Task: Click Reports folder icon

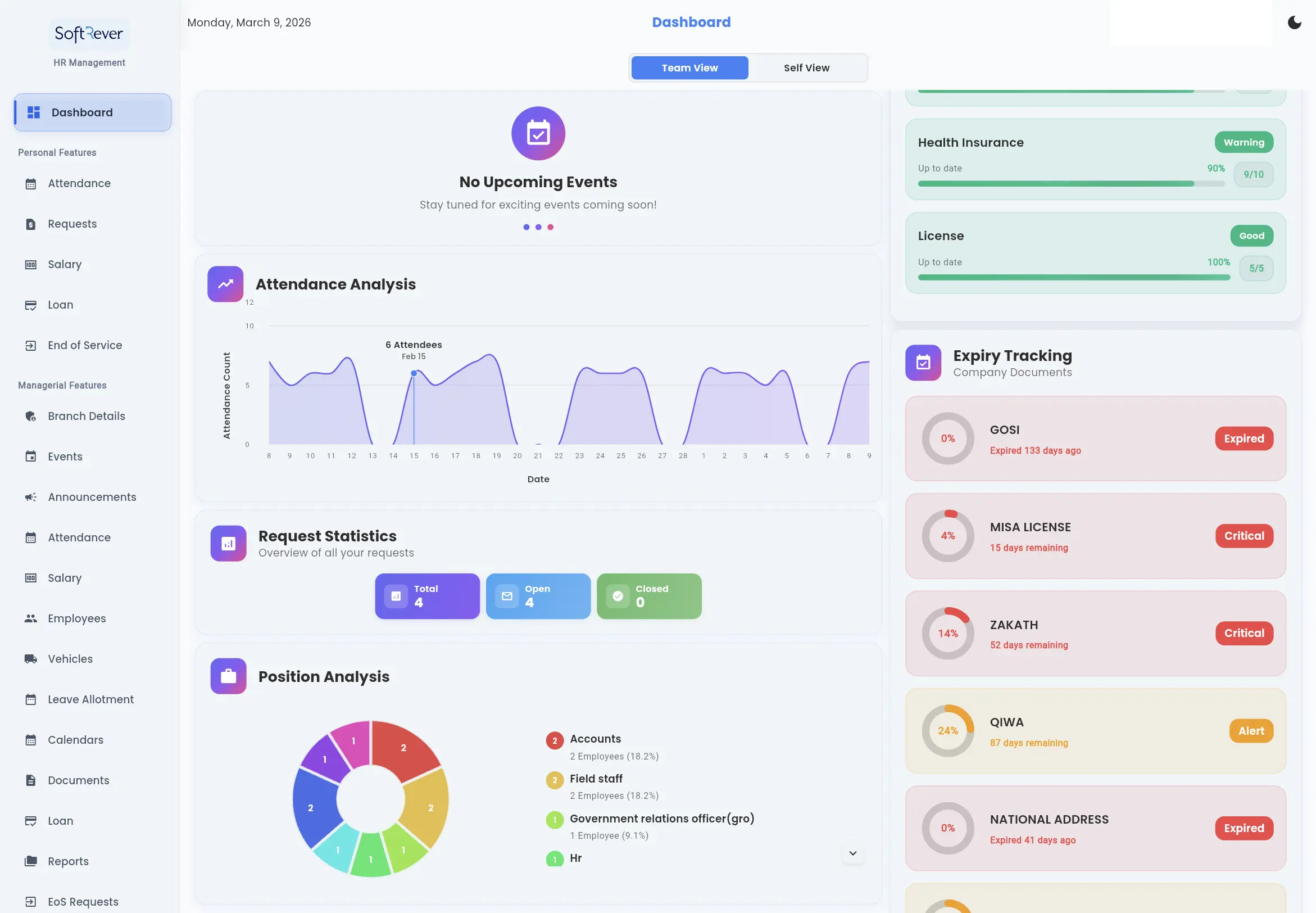Action: click(31, 861)
